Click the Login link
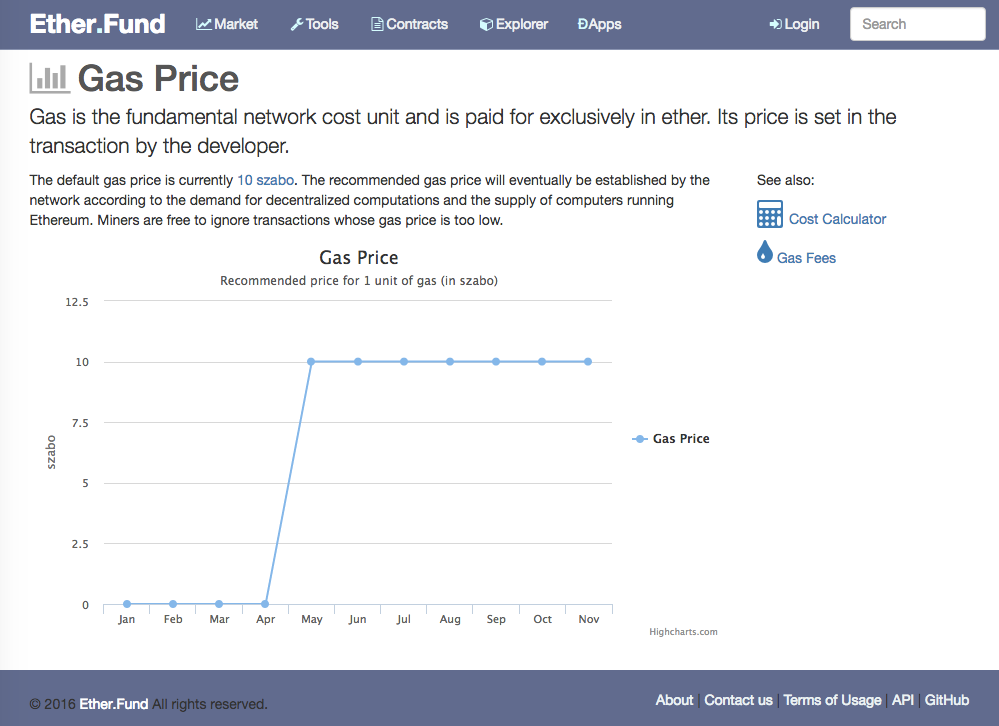 (794, 24)
